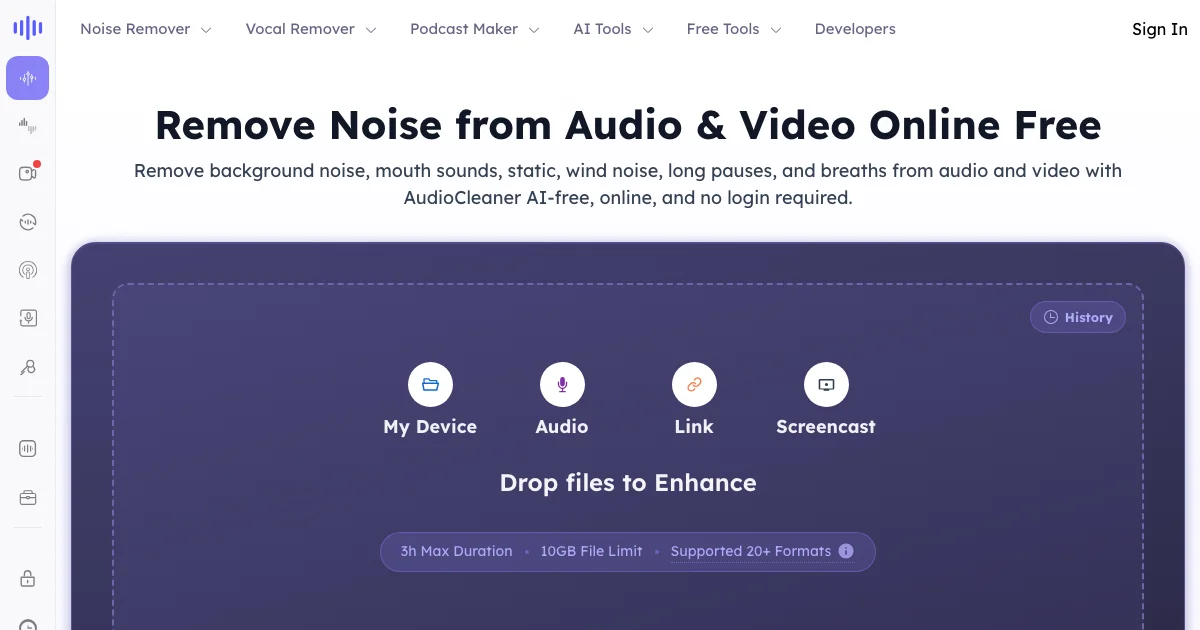The image size is (1200, 630).
Task: Open the Developers navigation link
Action: point(855,29)
